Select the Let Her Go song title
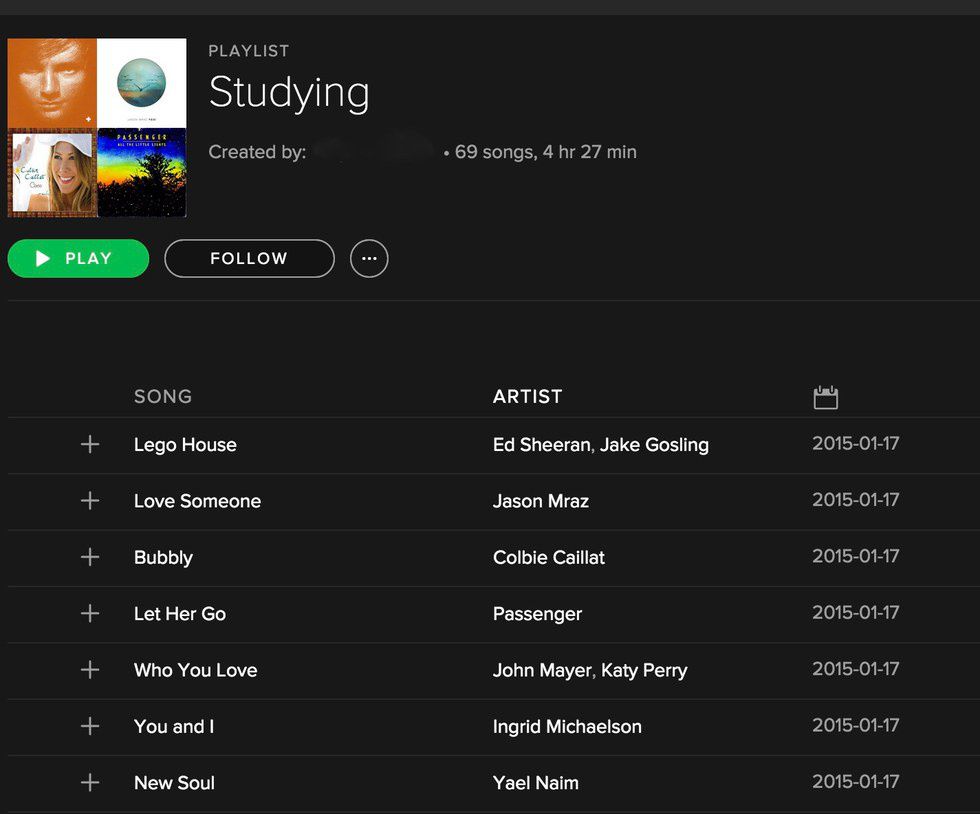 pos(180,614)
